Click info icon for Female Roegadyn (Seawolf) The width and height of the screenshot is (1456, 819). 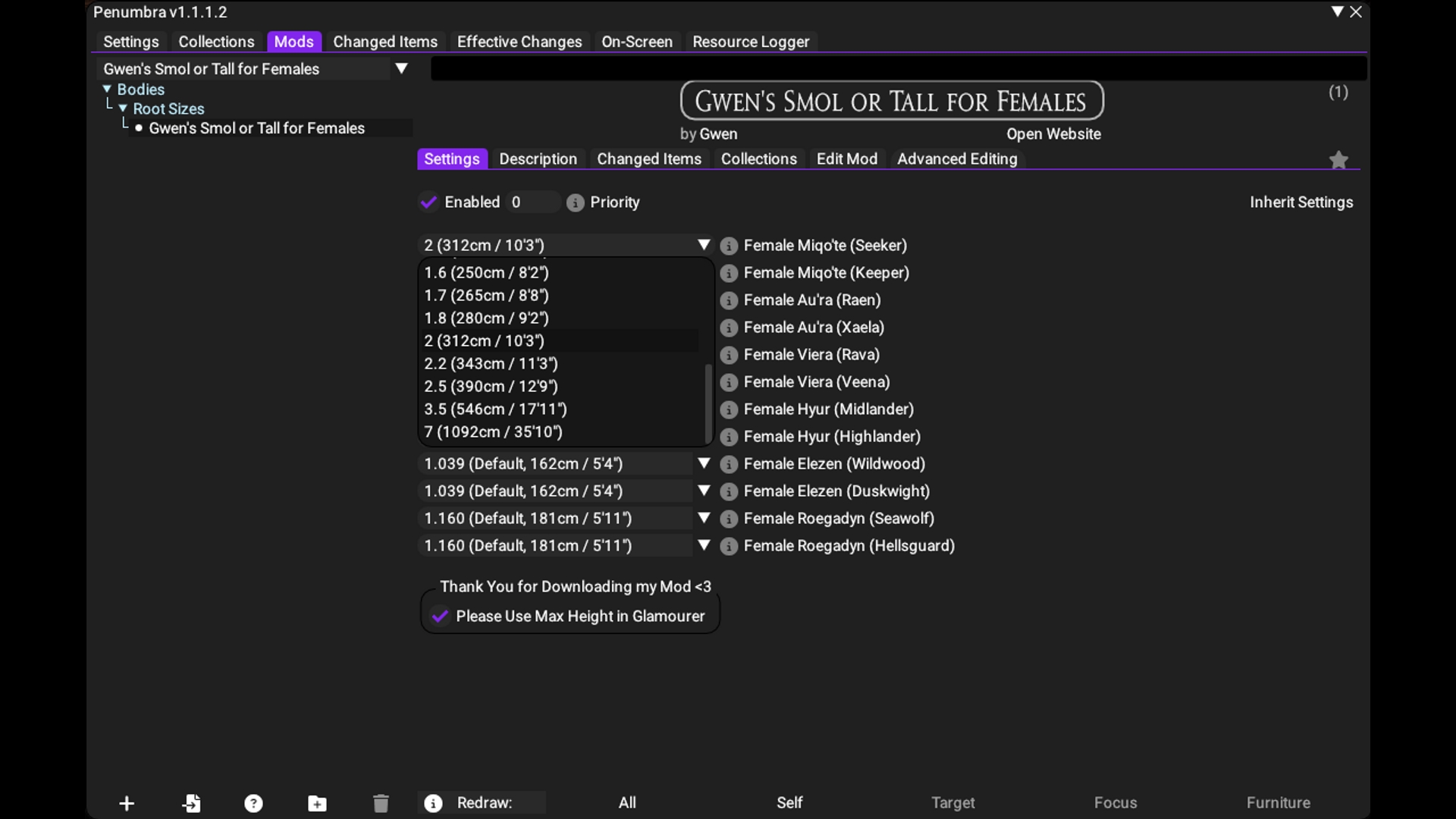click(x=729, y=519)
